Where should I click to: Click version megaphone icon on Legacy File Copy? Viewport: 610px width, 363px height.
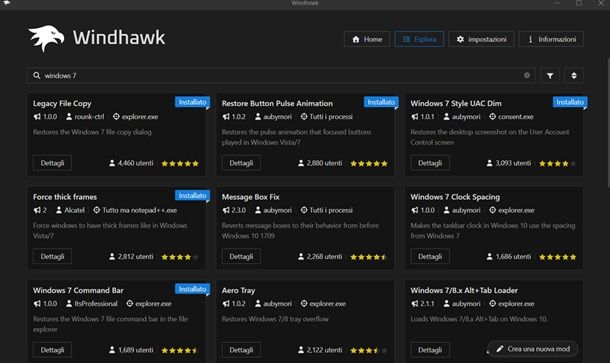click(37, 117)
